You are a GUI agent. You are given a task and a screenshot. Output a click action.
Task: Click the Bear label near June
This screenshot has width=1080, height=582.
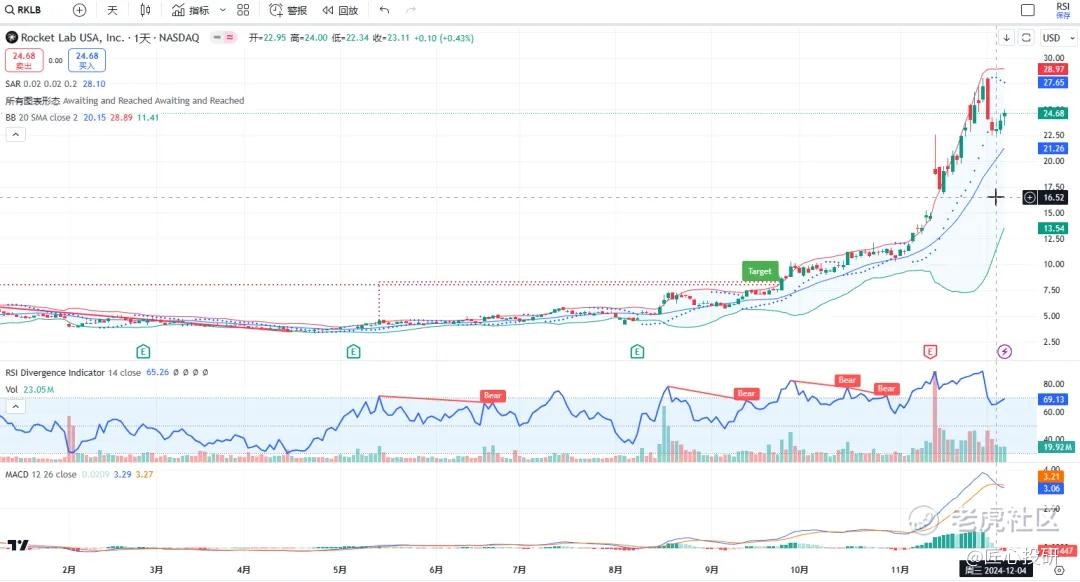[x=492, y=395]
